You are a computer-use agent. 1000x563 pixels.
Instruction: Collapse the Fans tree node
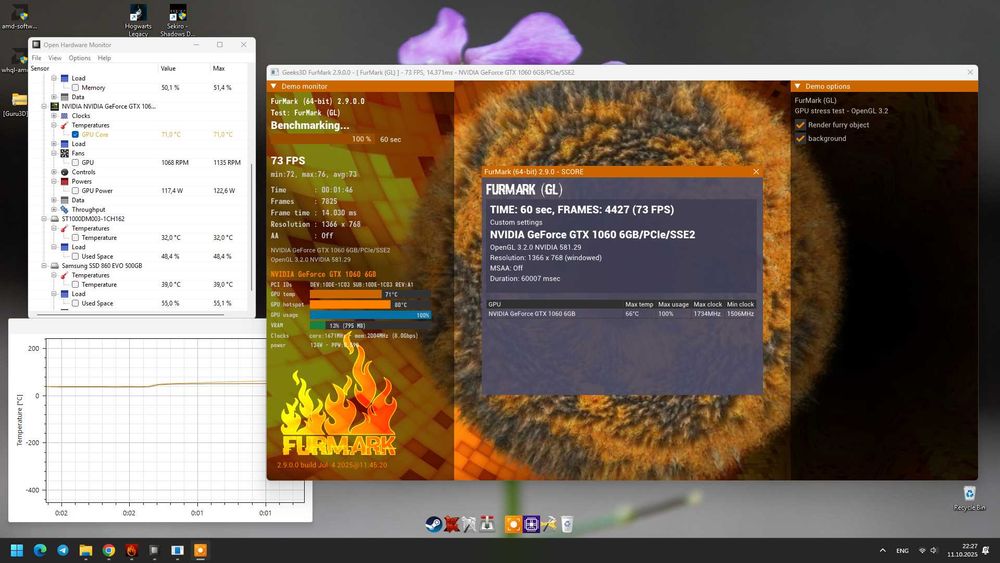pyautogui.click(x=54, y=153)
